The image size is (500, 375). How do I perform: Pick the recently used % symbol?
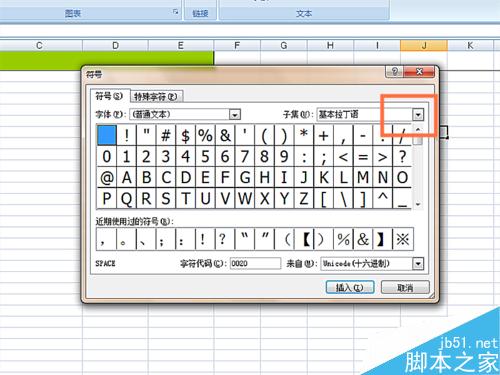point(343,239)
